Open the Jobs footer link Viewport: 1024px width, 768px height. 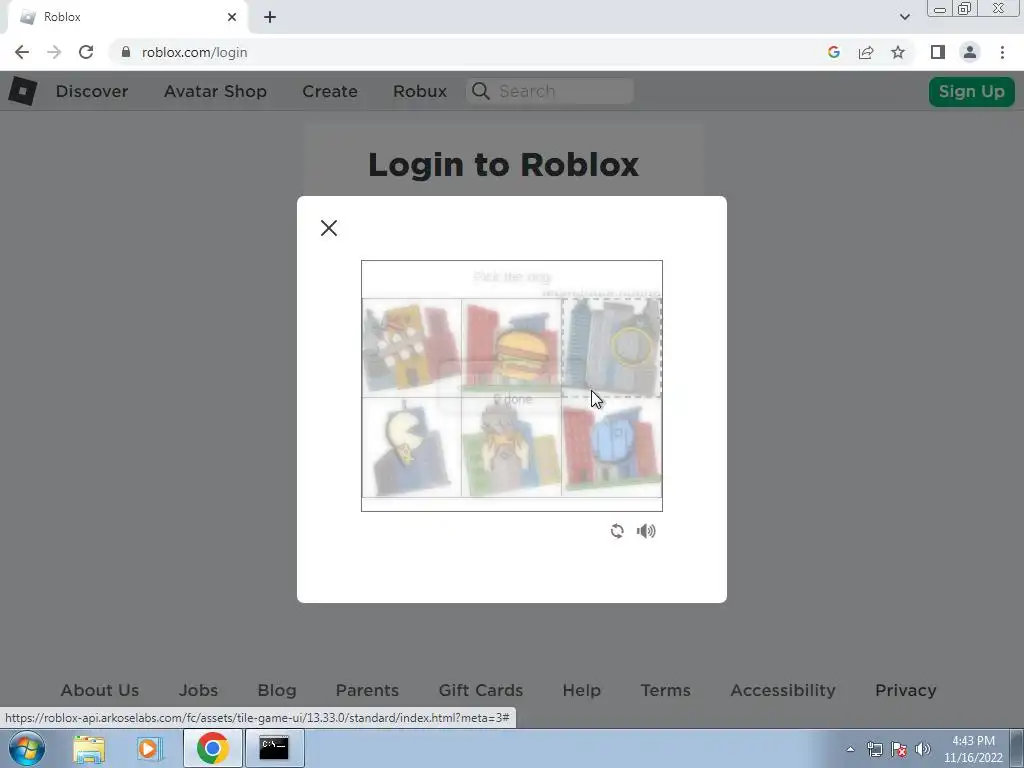pyautogui.click(x=199, y=690)
